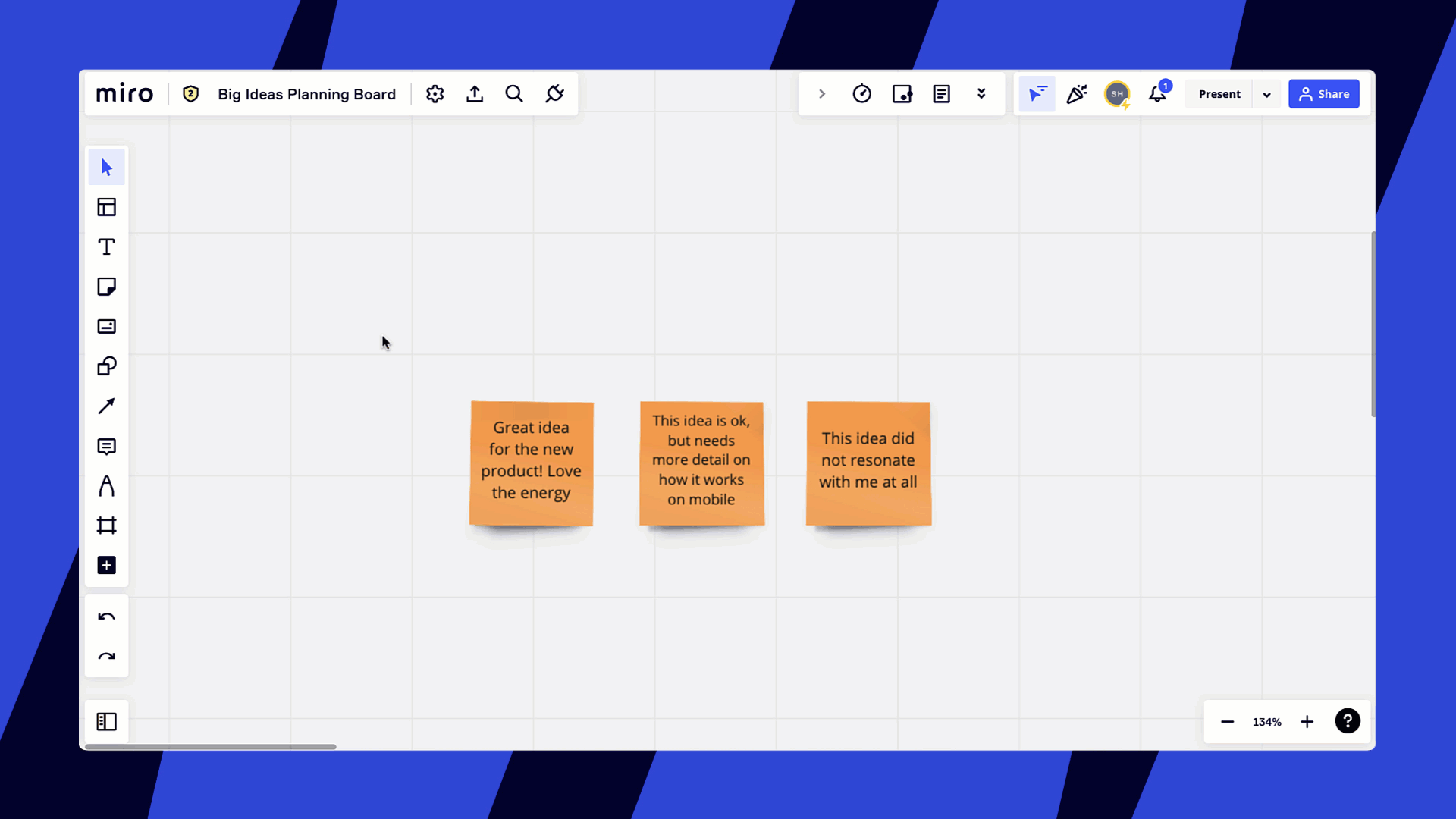Click the horizontal scrollbar thumb
The height and width of the screenshot is (819, 1456).
point(210,747)
